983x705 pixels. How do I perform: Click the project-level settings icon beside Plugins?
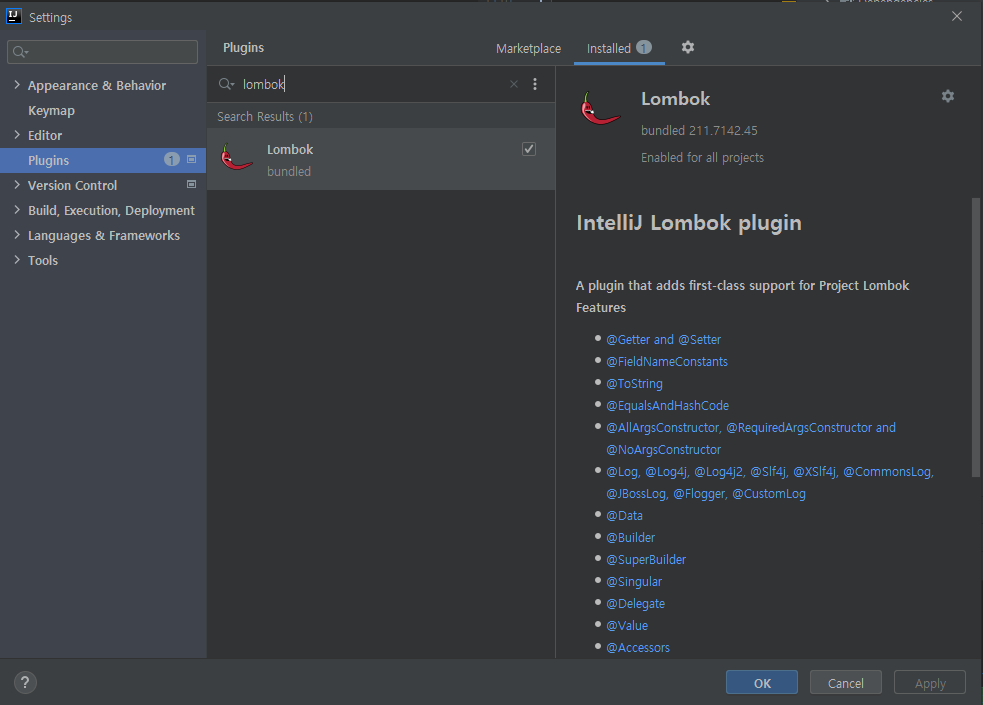tap(192, 160)
